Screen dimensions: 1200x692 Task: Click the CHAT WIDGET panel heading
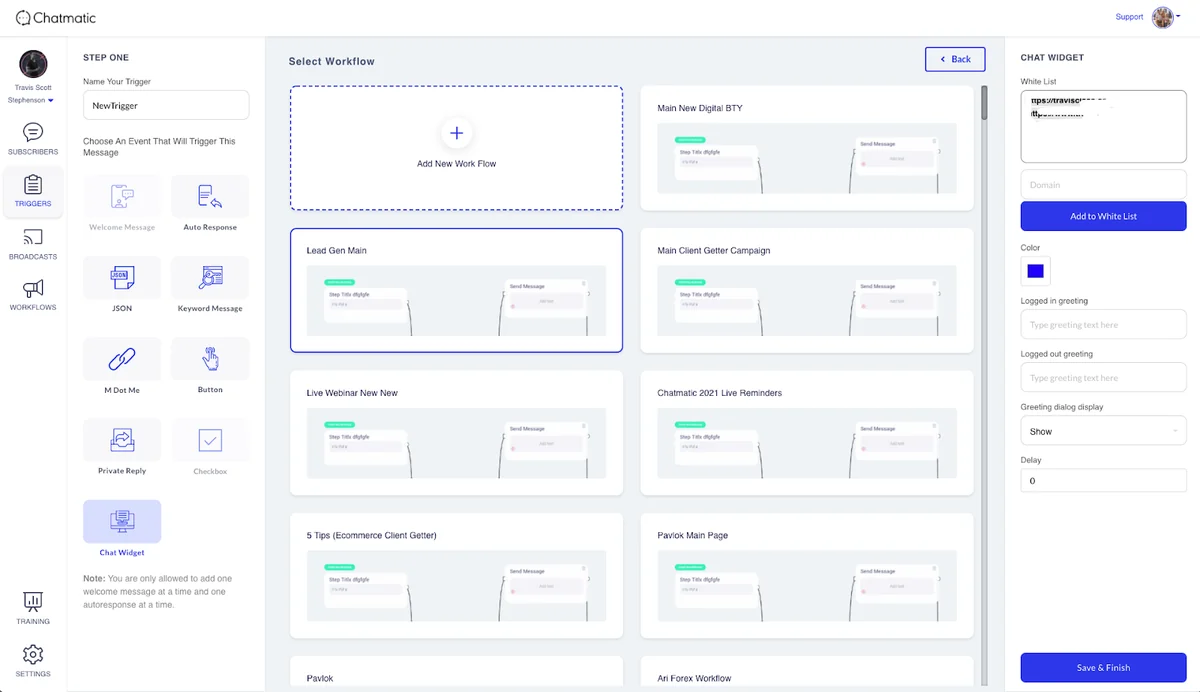[1052, 58]
